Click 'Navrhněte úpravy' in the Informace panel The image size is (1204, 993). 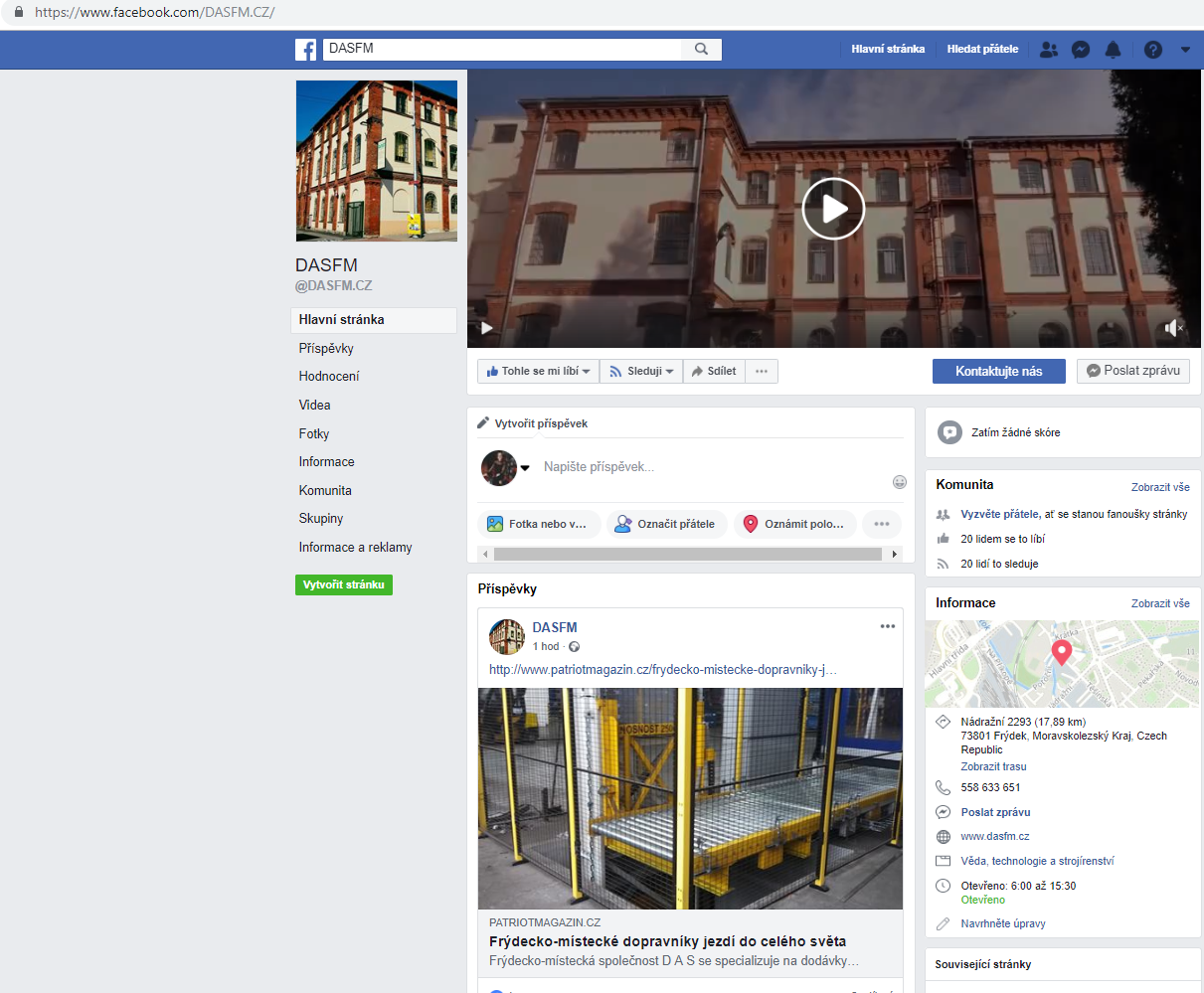click(x=1003, y=924)
